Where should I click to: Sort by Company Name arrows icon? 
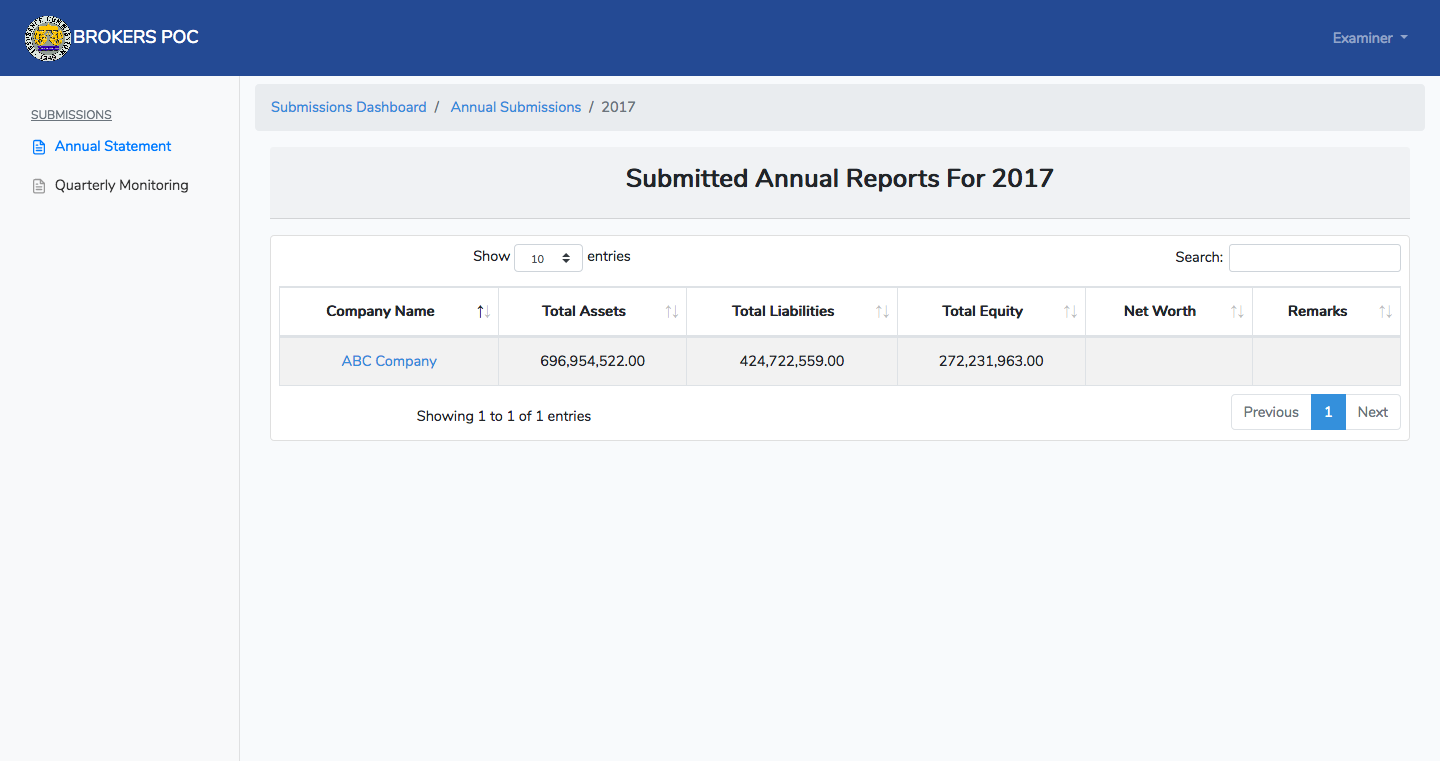(484, 312)
